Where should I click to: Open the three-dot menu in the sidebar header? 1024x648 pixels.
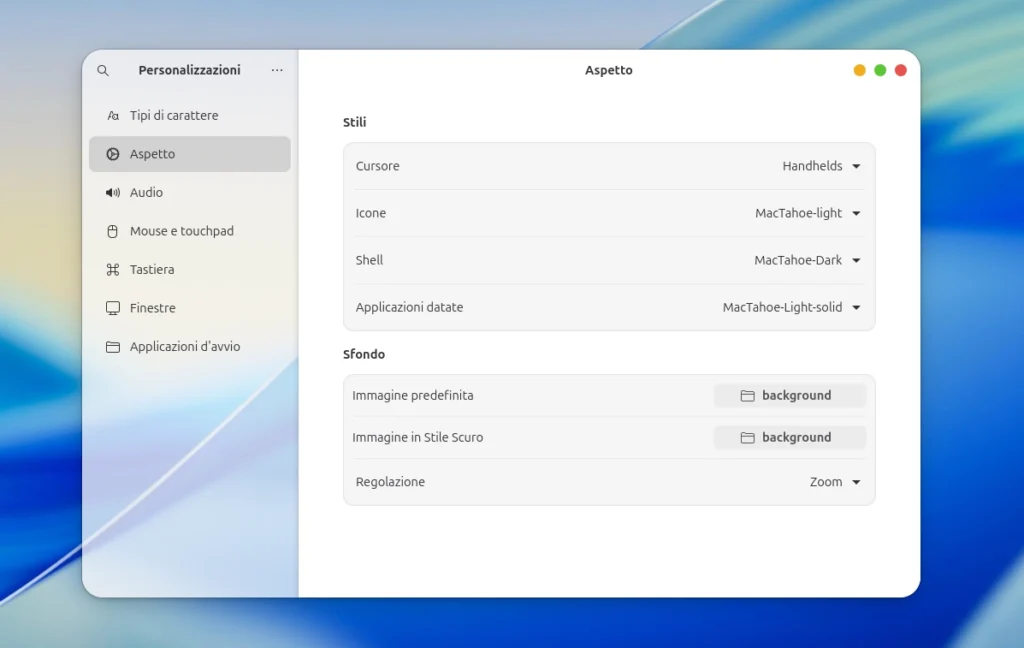(277, 70)
